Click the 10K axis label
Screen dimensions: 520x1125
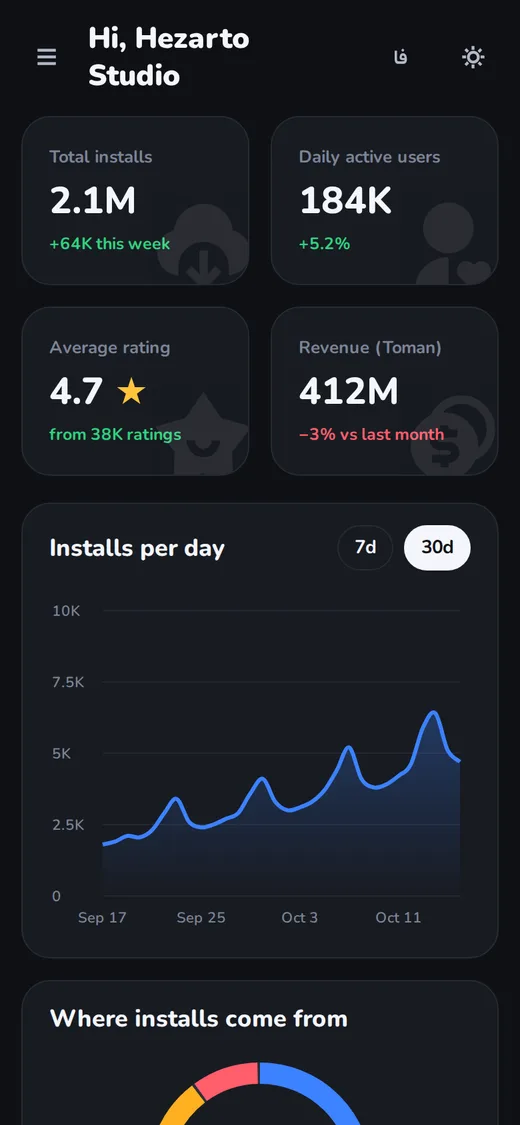66,611
